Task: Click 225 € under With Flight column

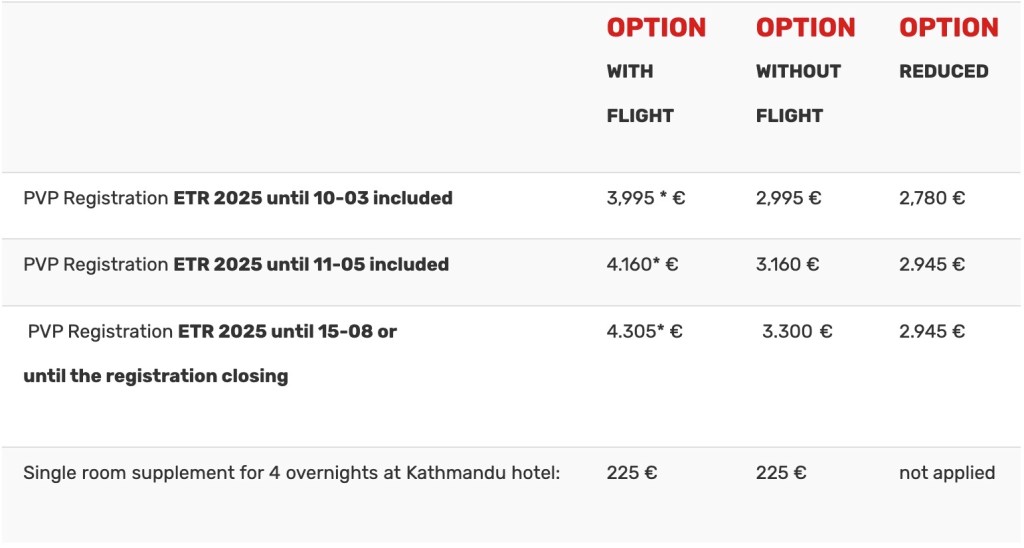Action: click(631, 472)
